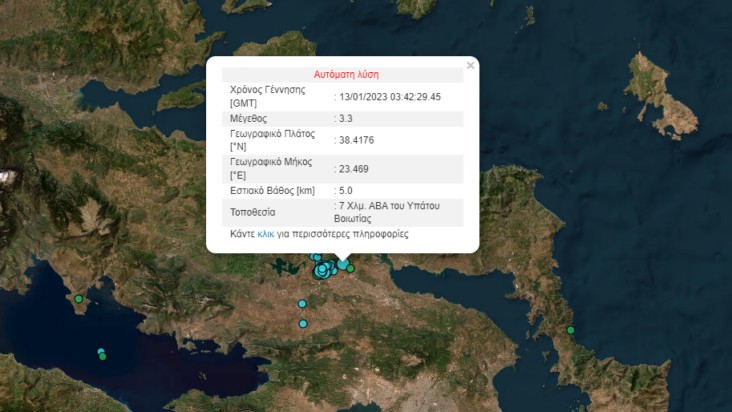732x412 pixels.
Task: Click the latitude value 38.4176
Action: (356, 139)
